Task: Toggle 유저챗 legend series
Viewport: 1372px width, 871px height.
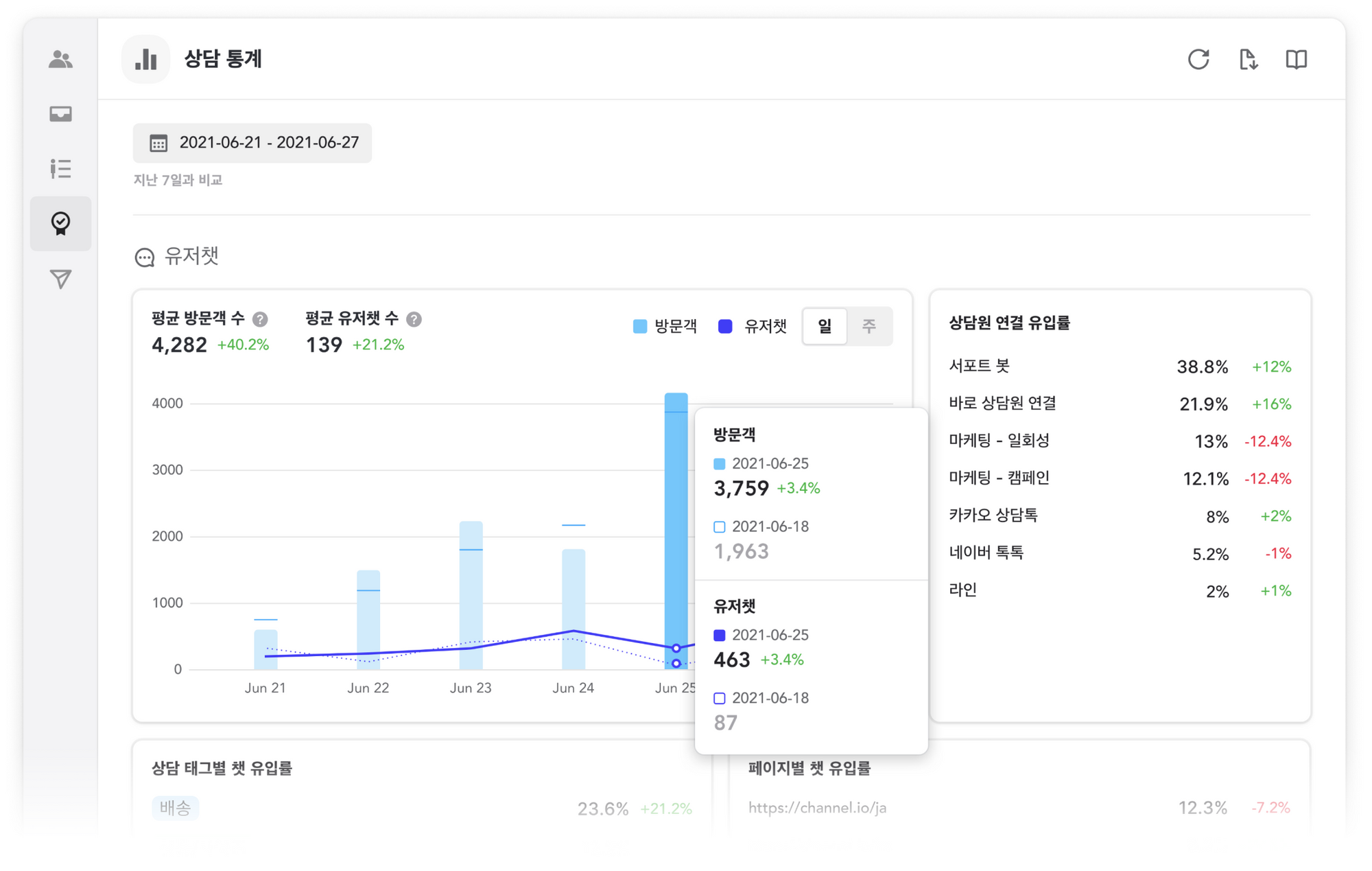Action: coord(752,327)
